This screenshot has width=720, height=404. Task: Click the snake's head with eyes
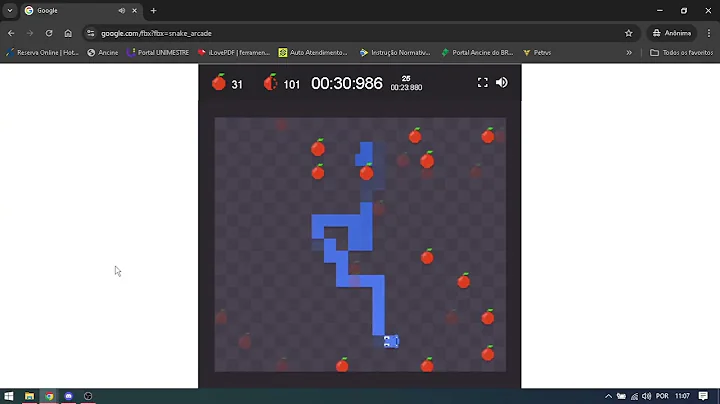pos(391,341)
